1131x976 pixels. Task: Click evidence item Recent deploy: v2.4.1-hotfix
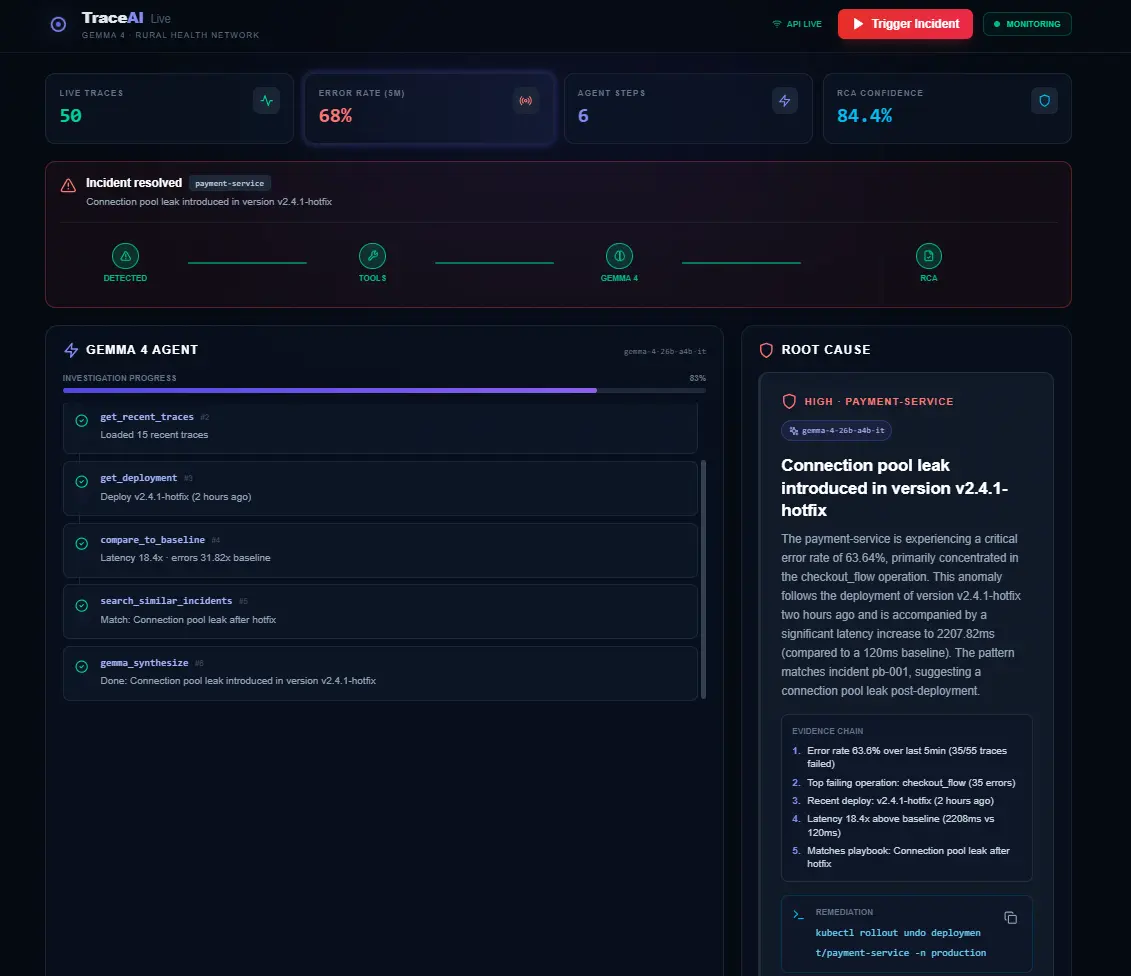point(900,801)
